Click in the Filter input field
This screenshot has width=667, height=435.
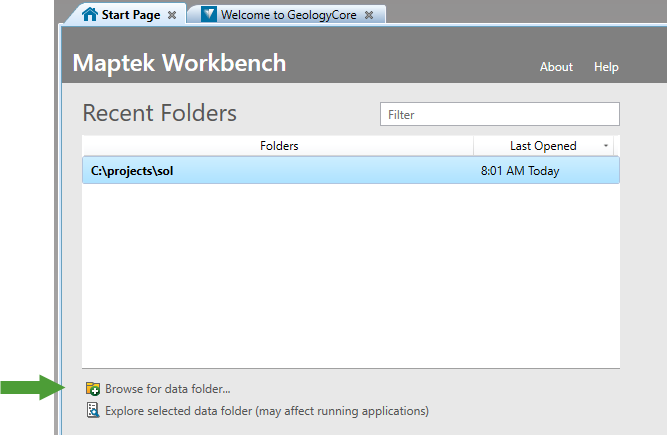click(499, 114)
